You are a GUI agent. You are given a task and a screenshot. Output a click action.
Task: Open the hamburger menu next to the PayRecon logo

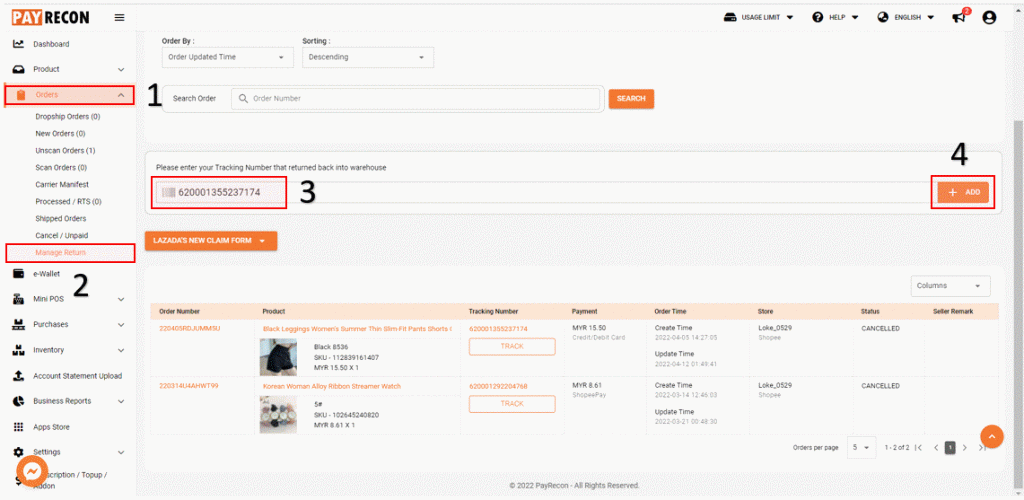pyautogui.click(x=120, y=18)
